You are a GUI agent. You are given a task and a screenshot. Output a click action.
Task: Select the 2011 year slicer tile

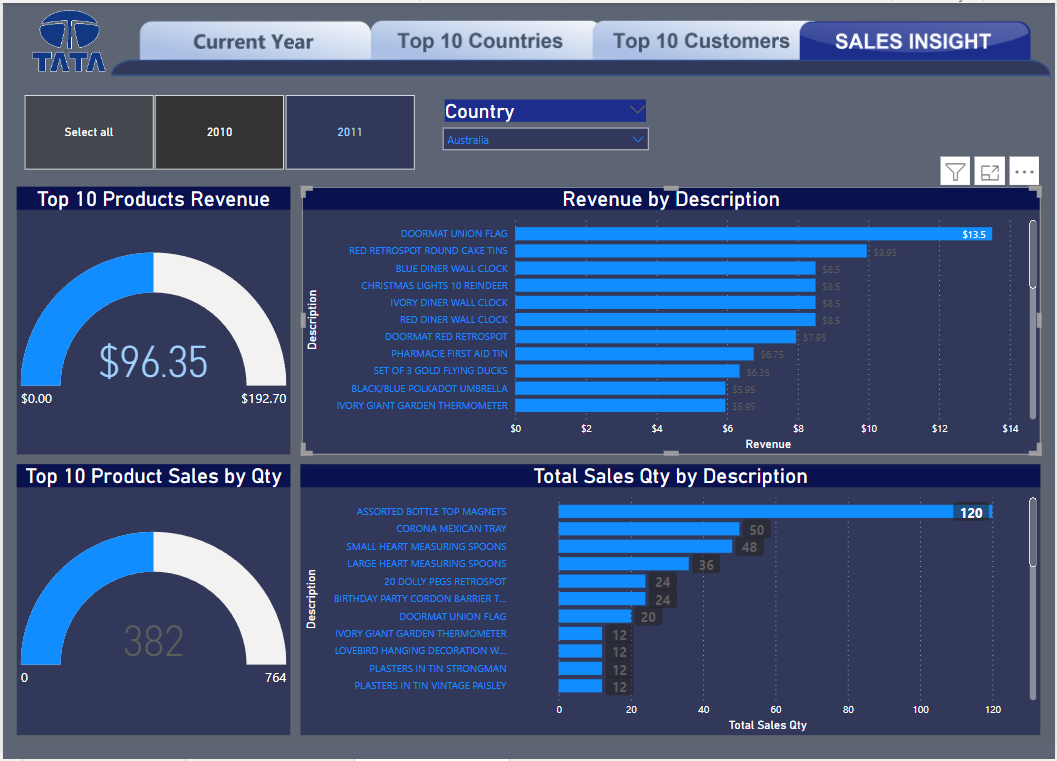[x=350, y=132]
